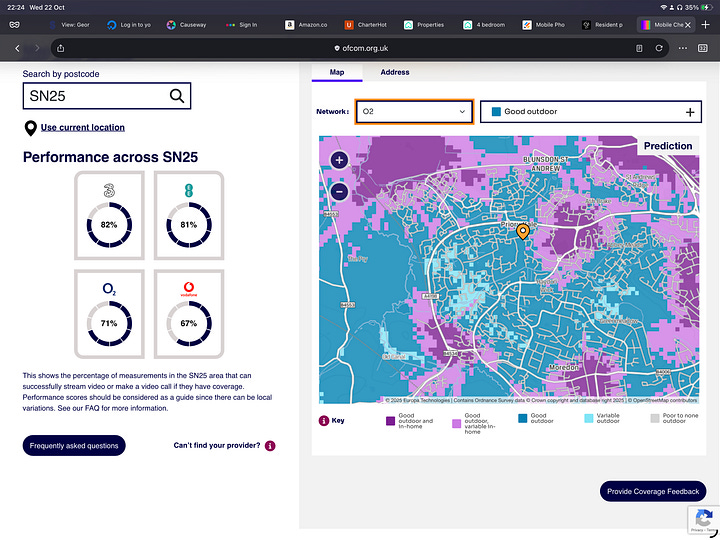Click Provide Coverage Feedback button
The image size is (720, 540).
click(653, 492)
